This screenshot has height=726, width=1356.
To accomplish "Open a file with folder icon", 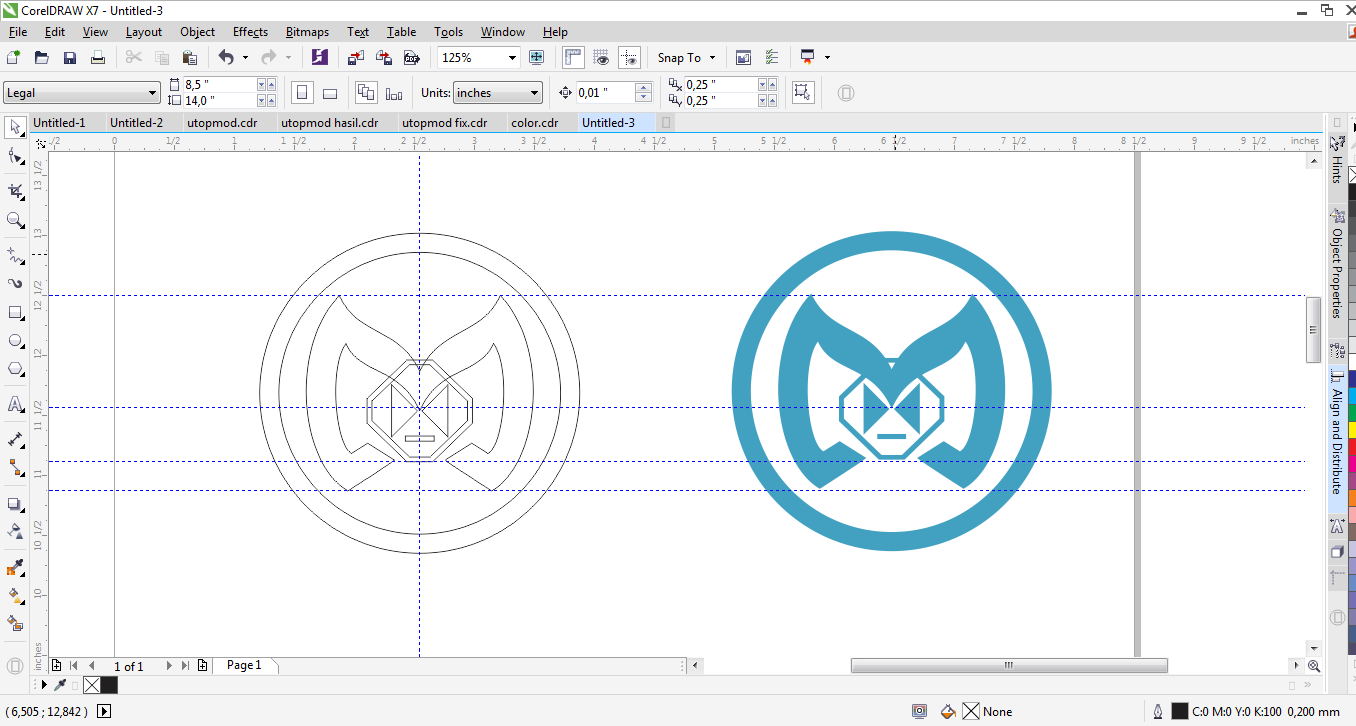I will pyautogui.click(x=42, y=58).
